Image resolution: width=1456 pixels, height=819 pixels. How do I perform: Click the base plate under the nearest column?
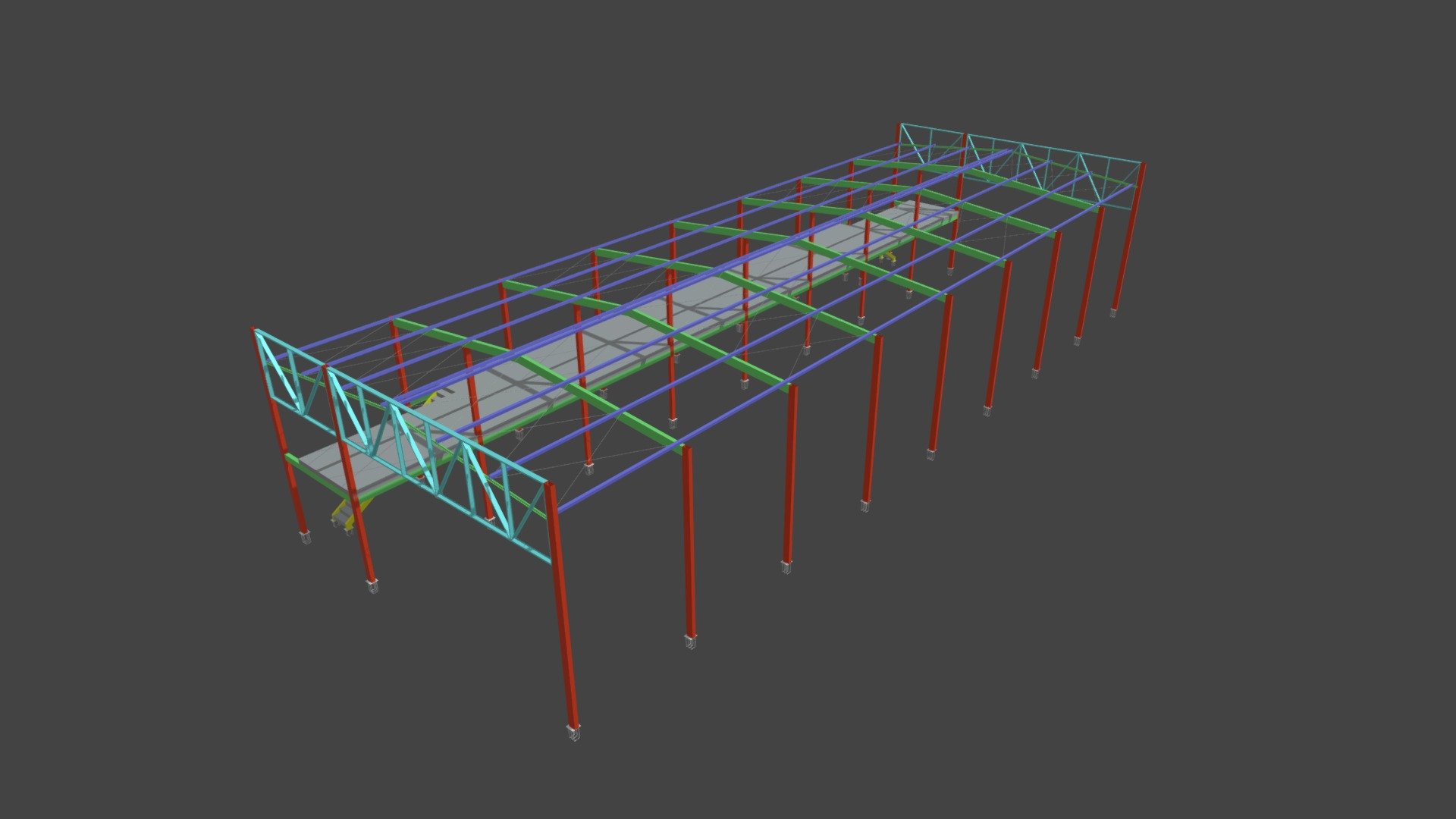tap(573, 733)
